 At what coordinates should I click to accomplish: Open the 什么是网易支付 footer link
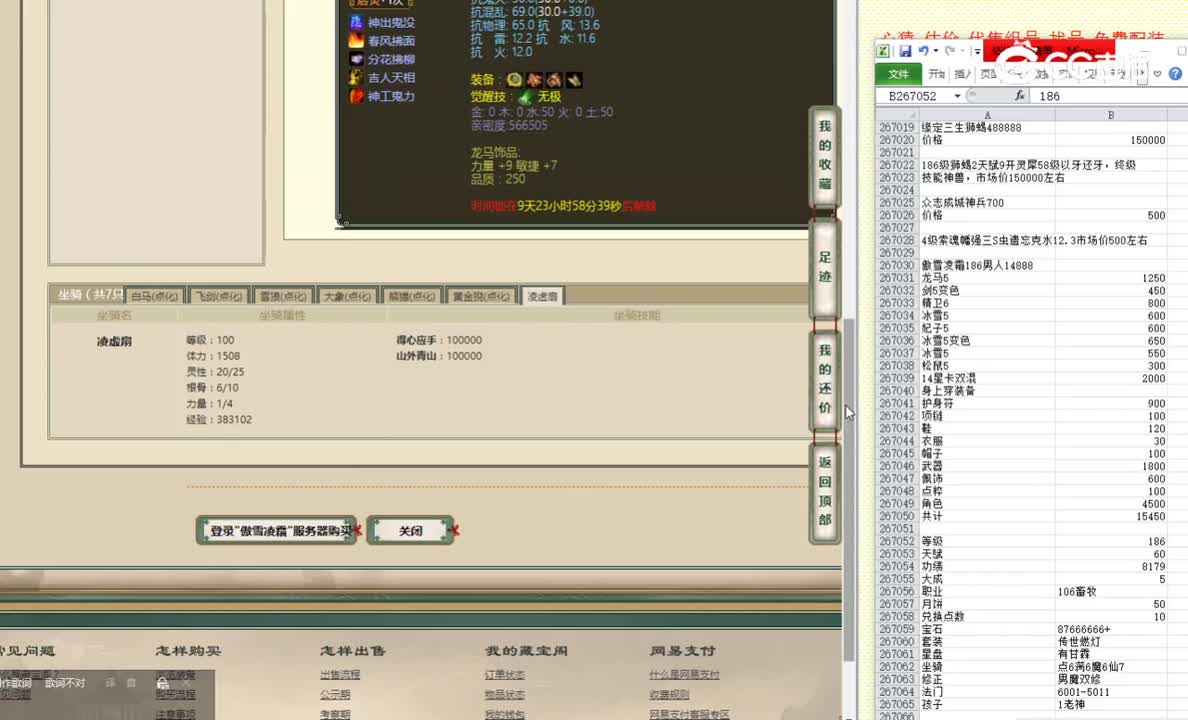[x=684, y=675]
